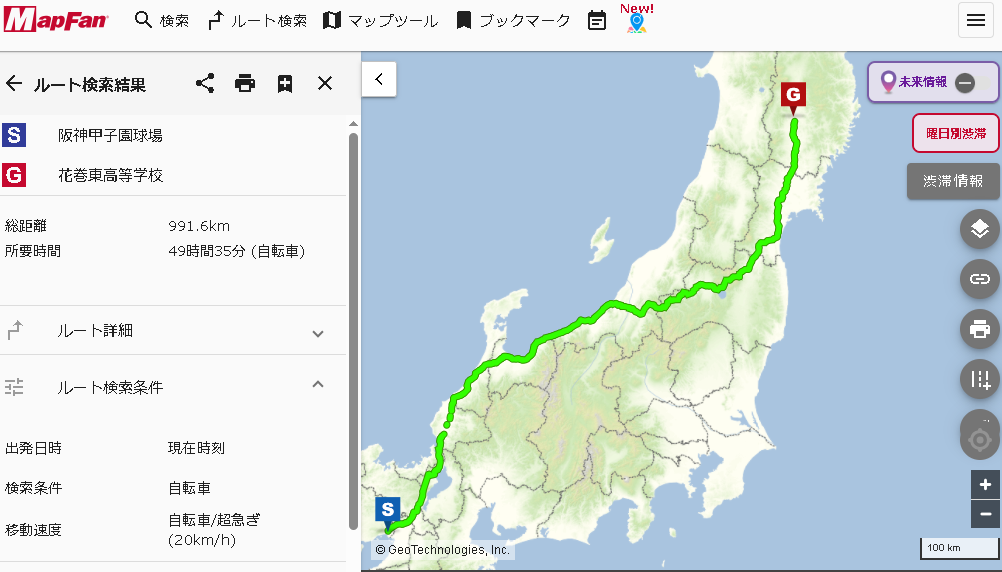Click the results panel scrollbar
Image resolution: width=1002 pixels, height=572 pixels.
[353, 331]
